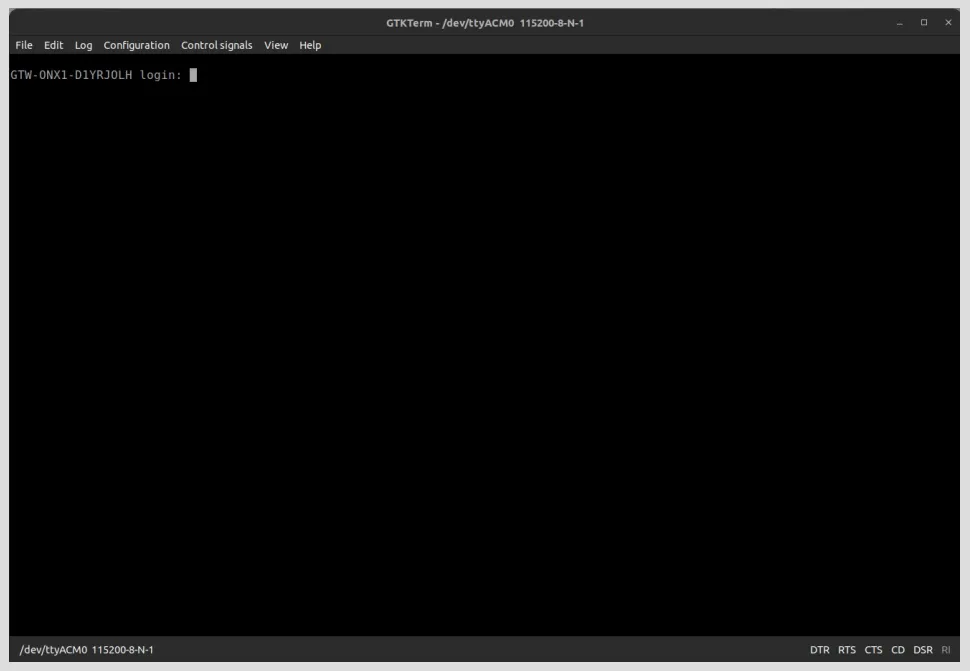Click the GTKTerm window title

tap(485, 23)
